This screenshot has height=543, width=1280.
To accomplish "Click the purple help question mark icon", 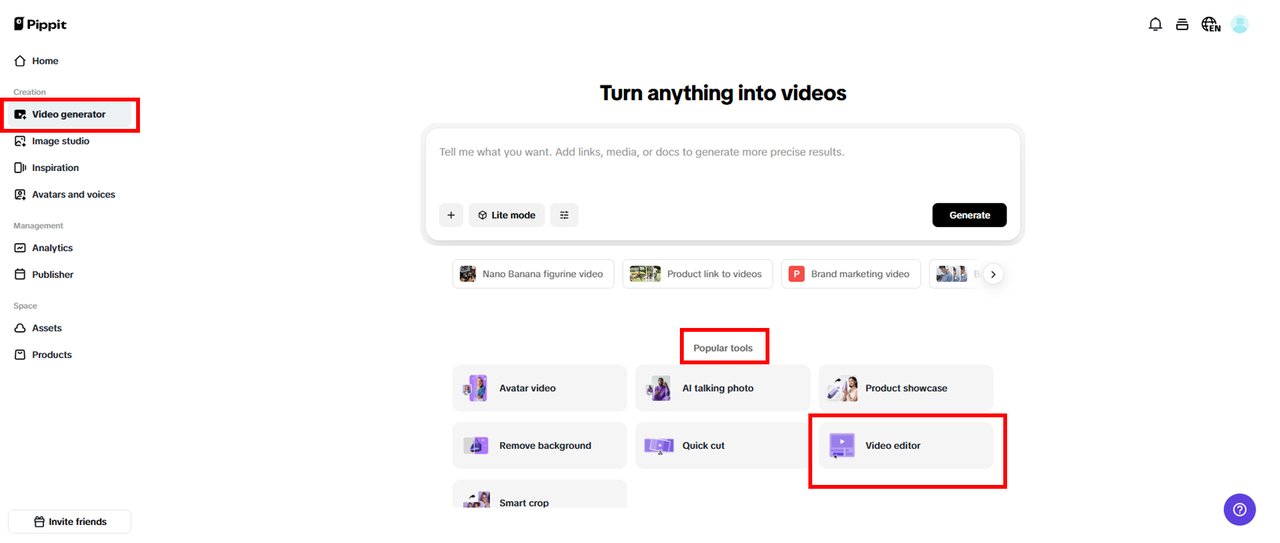I will [x=1239, y=509].
